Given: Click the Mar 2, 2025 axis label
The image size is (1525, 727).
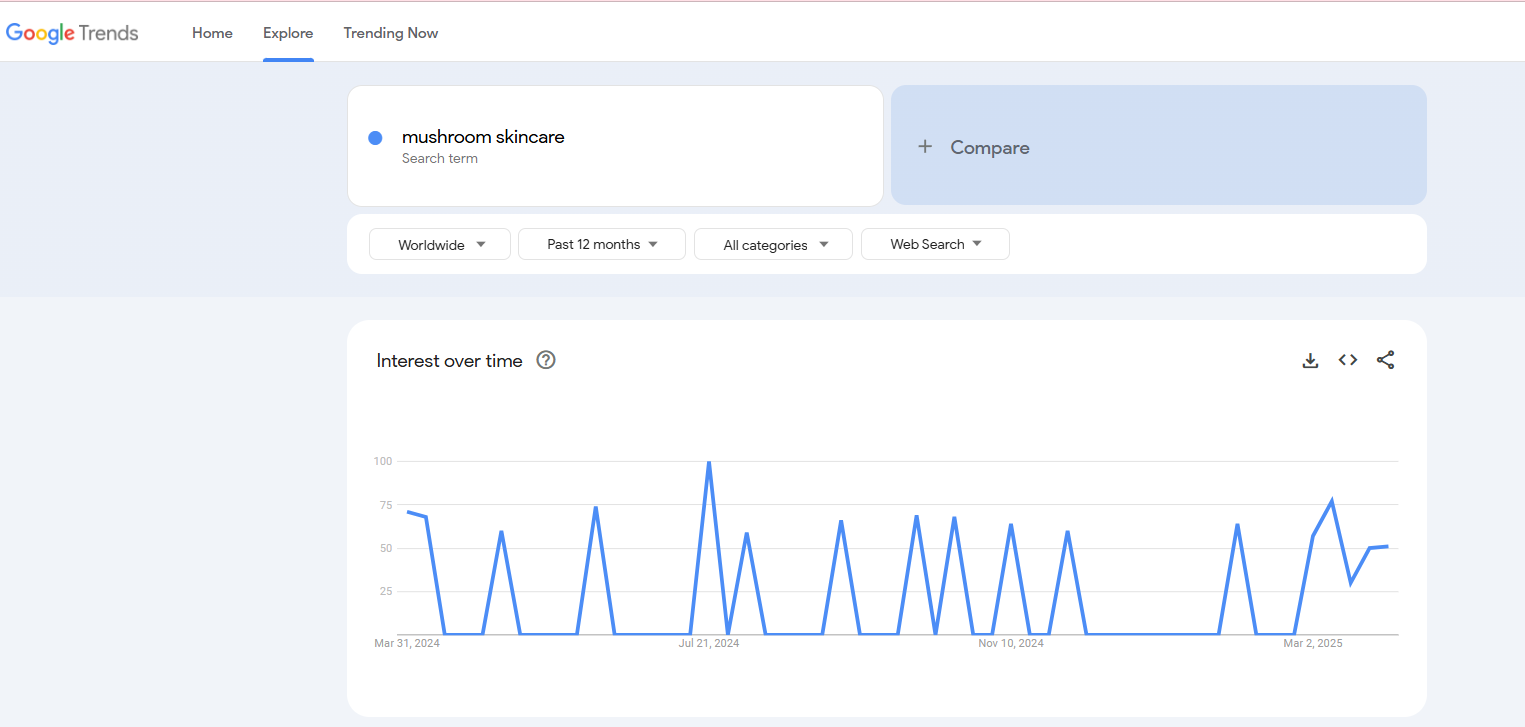Looking at the screenshot, I should point(1313,643).
